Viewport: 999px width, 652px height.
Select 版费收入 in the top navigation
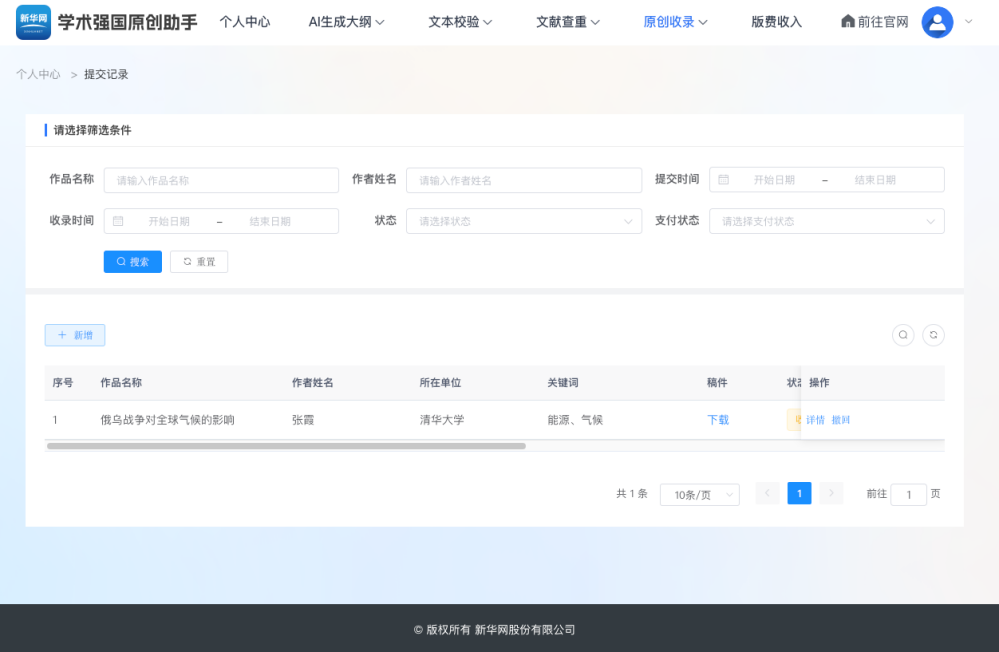click(776, 22)
